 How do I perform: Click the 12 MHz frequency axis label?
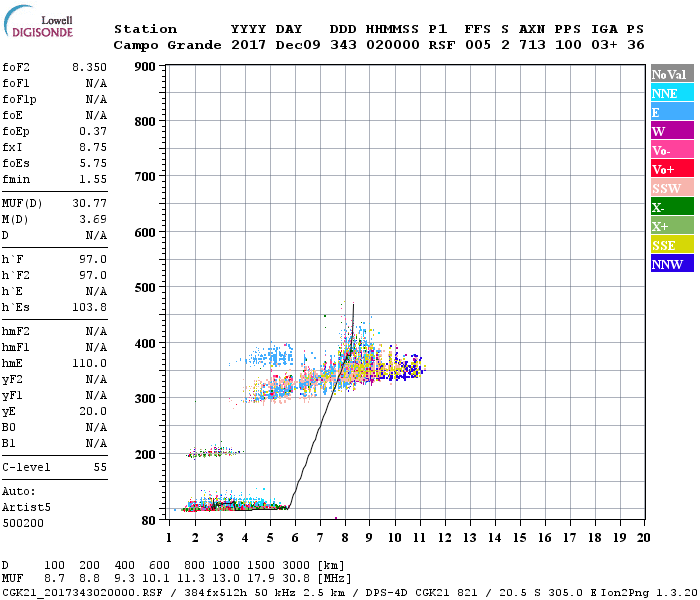tap(444, 538)
